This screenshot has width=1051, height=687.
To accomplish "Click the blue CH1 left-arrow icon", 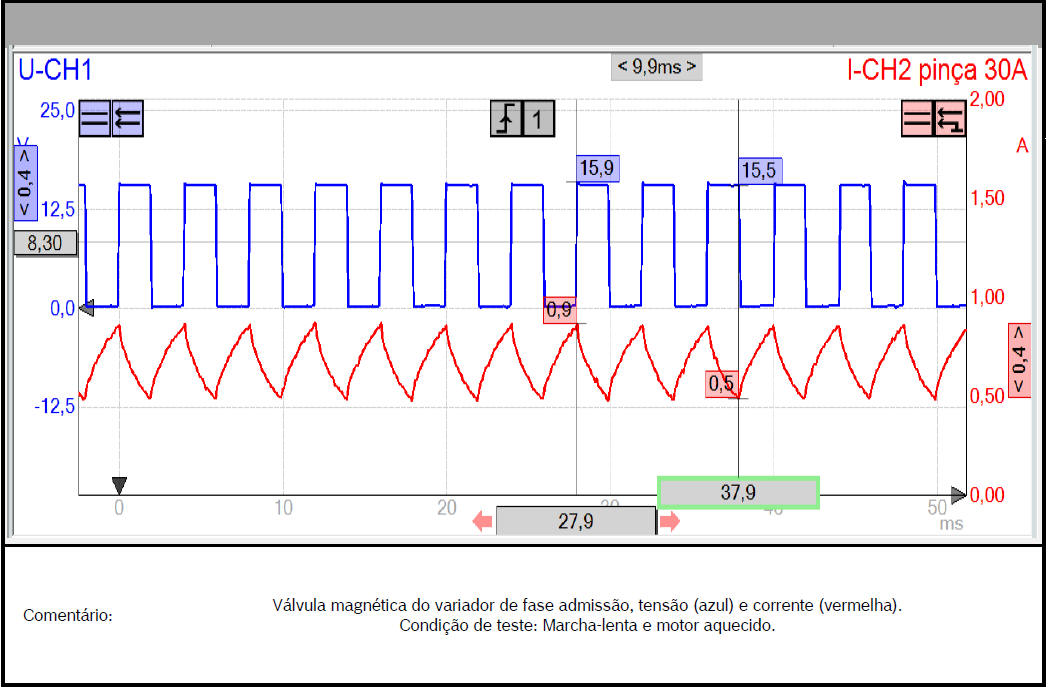I will [127, 119].
